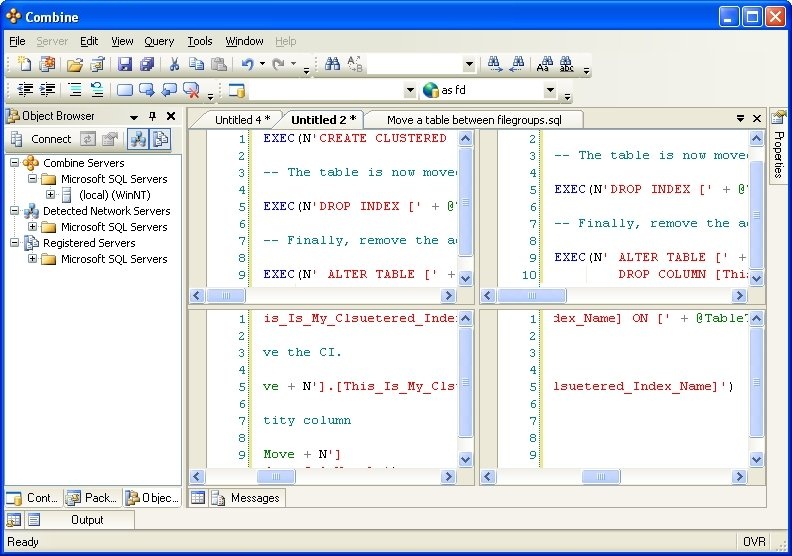The height and width of the screenshot is (556, 792).
Task: Open the 'as fd' database dropdown
Action: (x=550, y=90)
